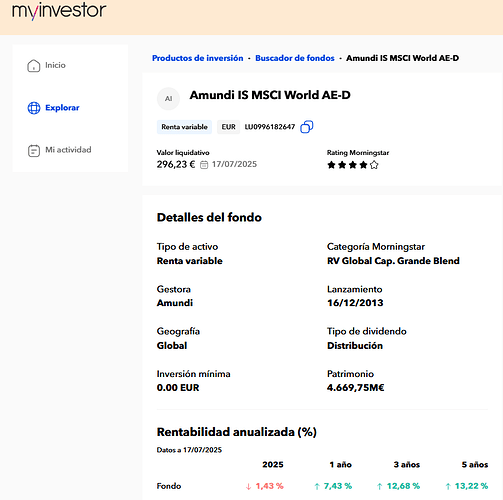The image size is (503, 500).
Task: Click the Inversión mínima label
Action: tap(194, 374)
